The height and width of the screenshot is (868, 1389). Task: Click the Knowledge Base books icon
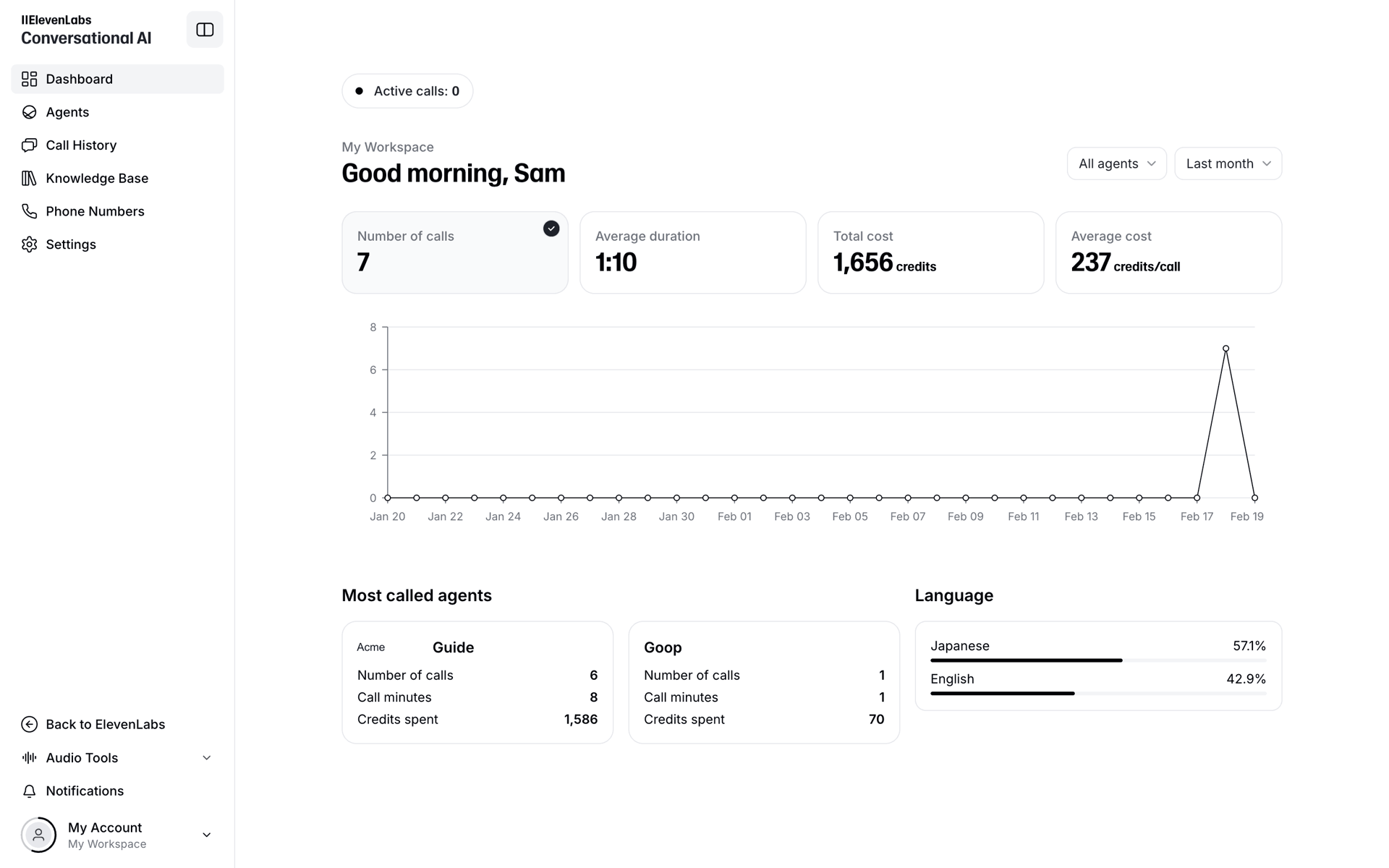click(x=29, y=178)
